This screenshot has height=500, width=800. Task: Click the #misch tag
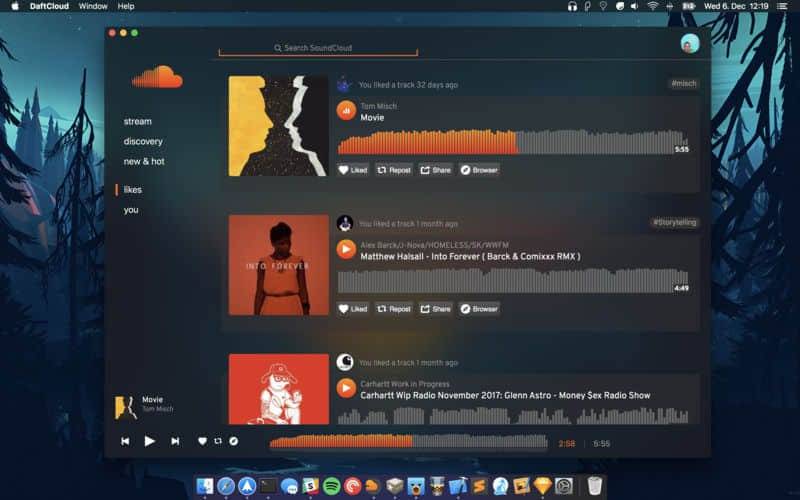pos(684,84)
